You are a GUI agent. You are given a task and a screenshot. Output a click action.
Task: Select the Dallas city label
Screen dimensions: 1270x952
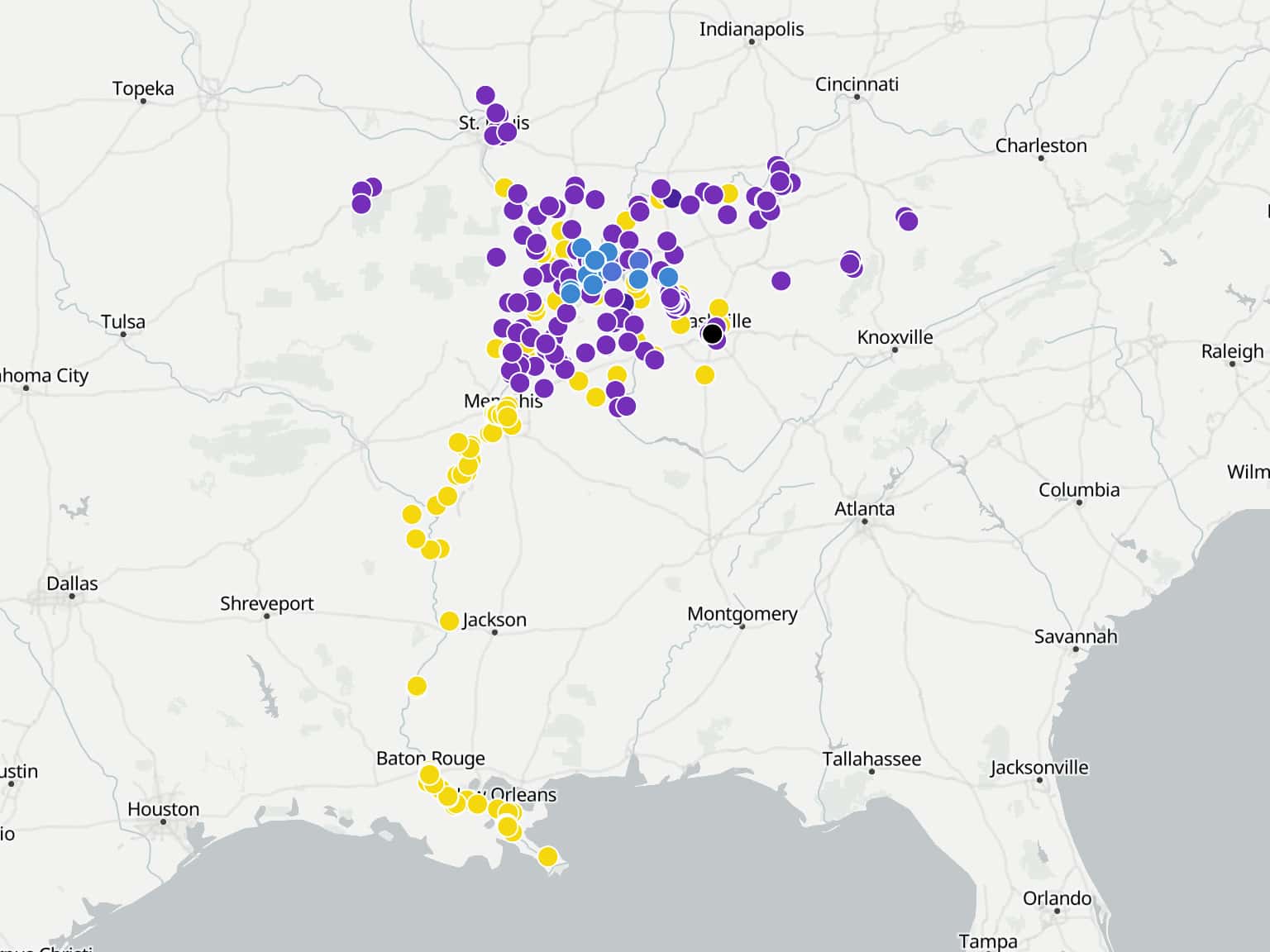72,583
